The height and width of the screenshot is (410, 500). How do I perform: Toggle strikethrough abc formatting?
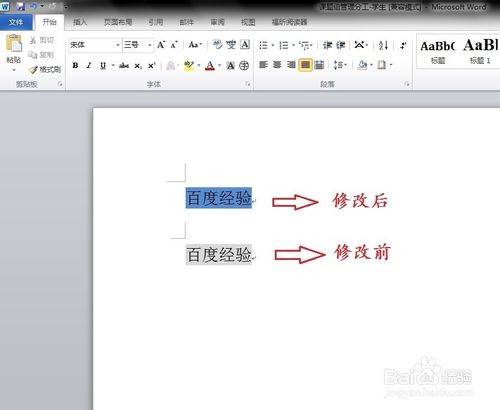(124, 65)
